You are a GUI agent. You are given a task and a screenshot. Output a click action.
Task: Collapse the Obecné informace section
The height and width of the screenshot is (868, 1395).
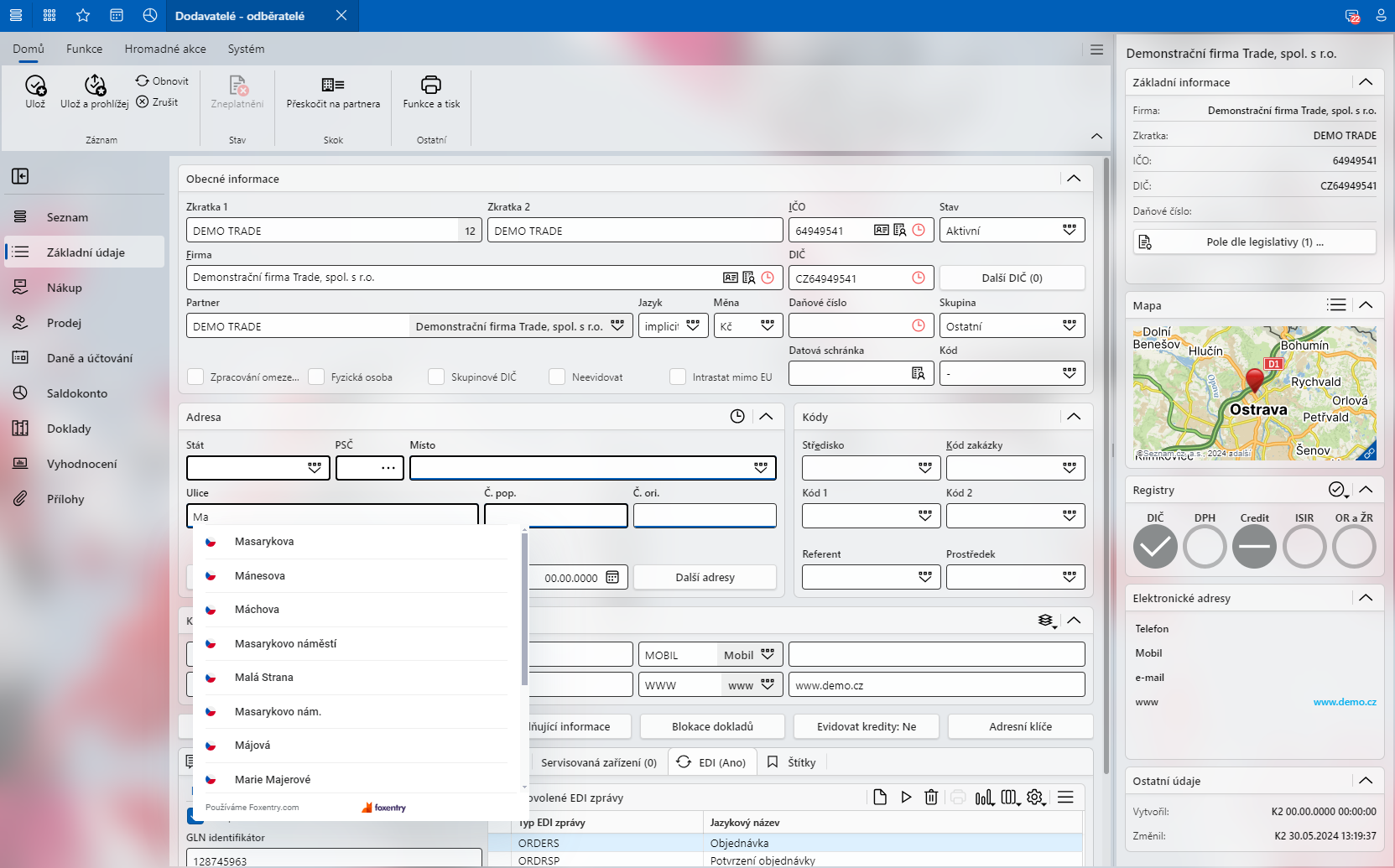coord(1074,179)
